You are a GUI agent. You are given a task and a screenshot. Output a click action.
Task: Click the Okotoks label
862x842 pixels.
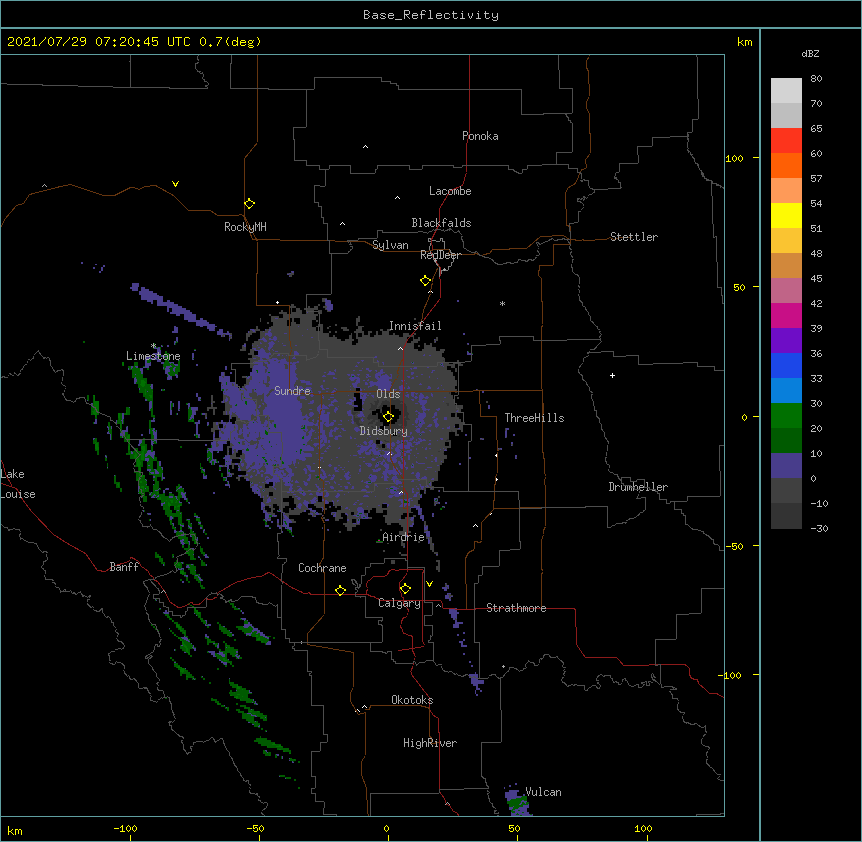(x=412, y=700)
